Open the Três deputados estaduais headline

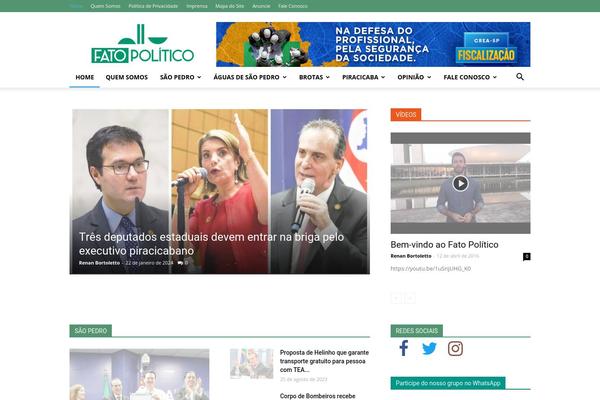tap(211, 244)
